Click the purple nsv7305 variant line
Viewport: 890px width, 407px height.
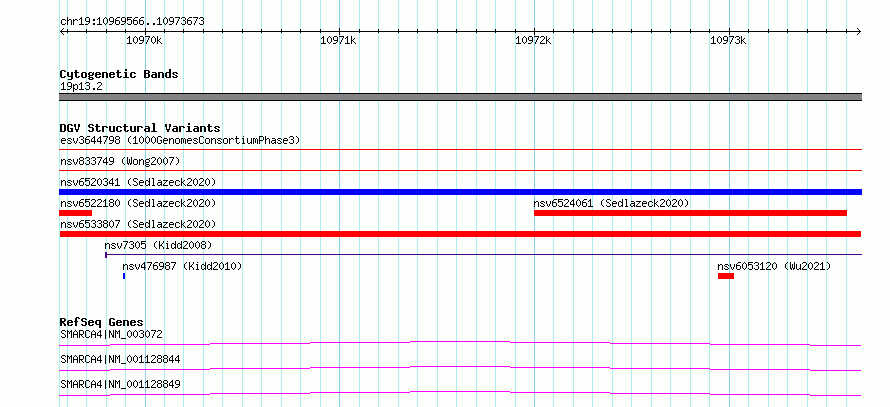(483, 255)
